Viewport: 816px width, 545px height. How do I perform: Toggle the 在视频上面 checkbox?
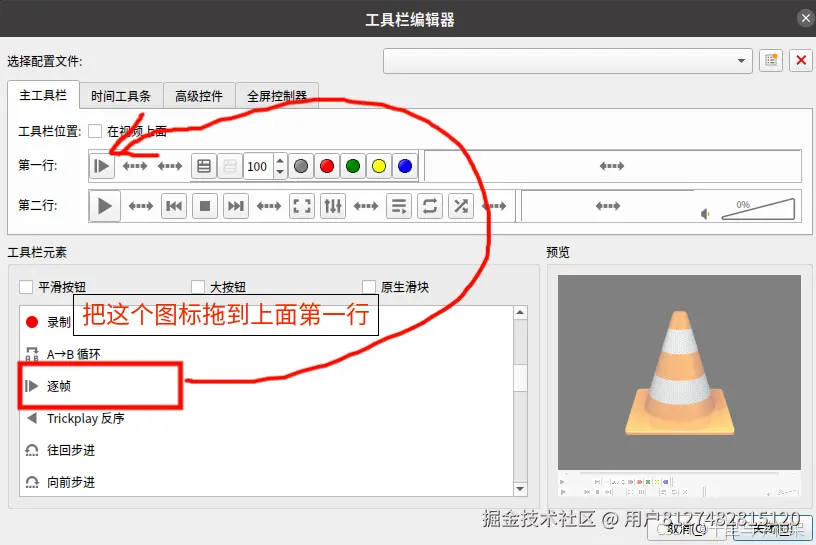coord(95,131)
